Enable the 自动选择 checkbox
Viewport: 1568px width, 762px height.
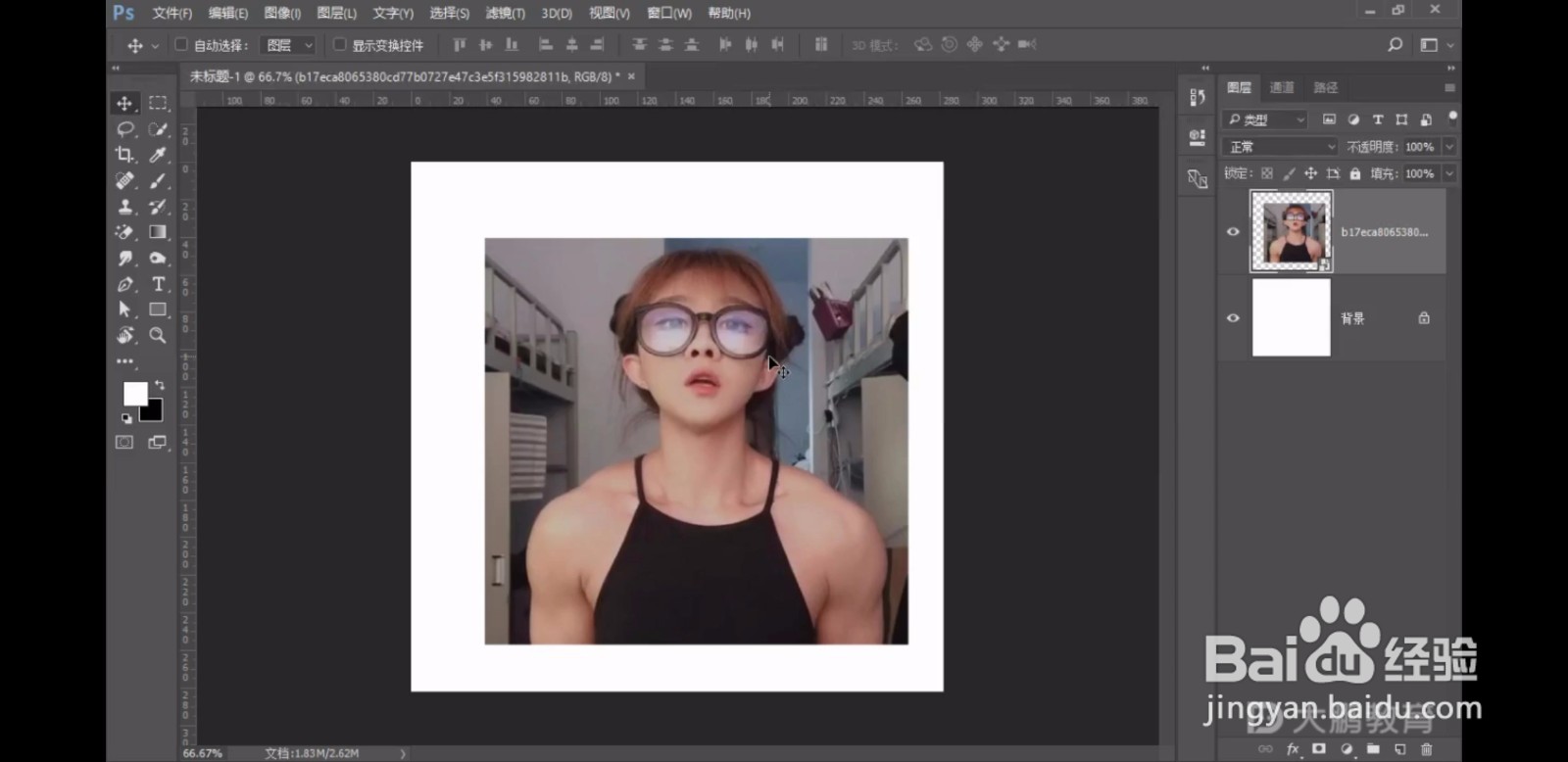pyautogui.click(x=181, y=45)
